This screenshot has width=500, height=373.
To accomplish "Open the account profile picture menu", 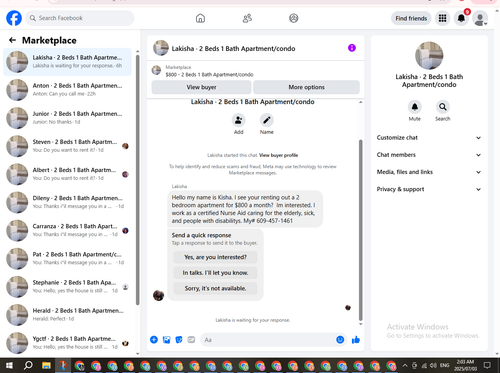I will tap(480, 18).
